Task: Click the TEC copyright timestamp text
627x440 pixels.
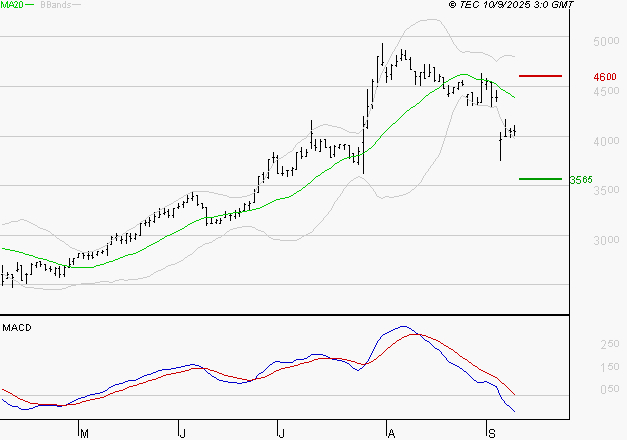Action: click(511, 5)
